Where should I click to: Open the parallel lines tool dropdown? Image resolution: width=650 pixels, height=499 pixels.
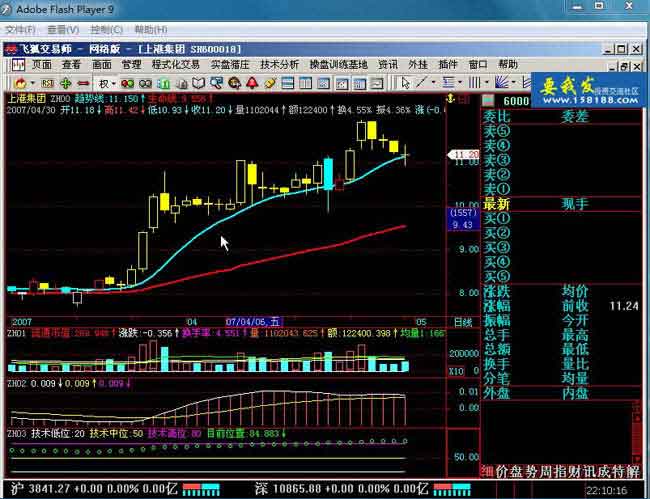(x=460, y=82)
